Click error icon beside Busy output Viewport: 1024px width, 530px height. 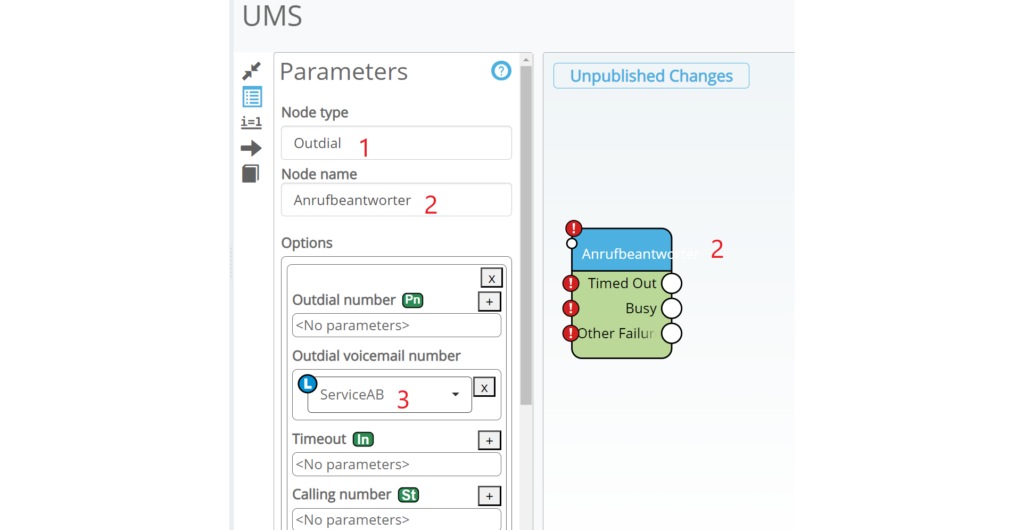pyautogui.click(x=571, y=308)
